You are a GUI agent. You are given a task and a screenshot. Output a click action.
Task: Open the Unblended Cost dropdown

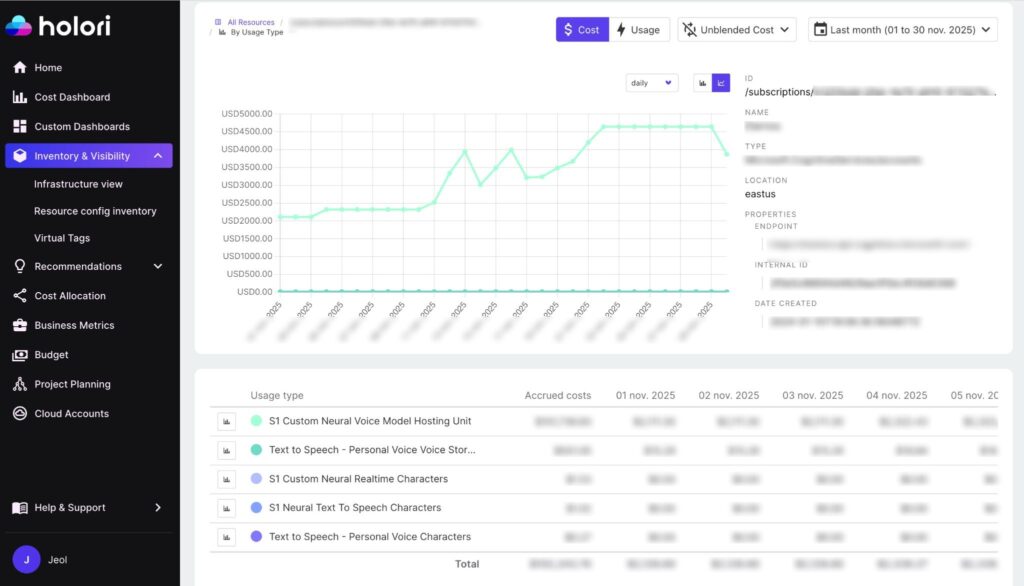click(x=736, y=29)
